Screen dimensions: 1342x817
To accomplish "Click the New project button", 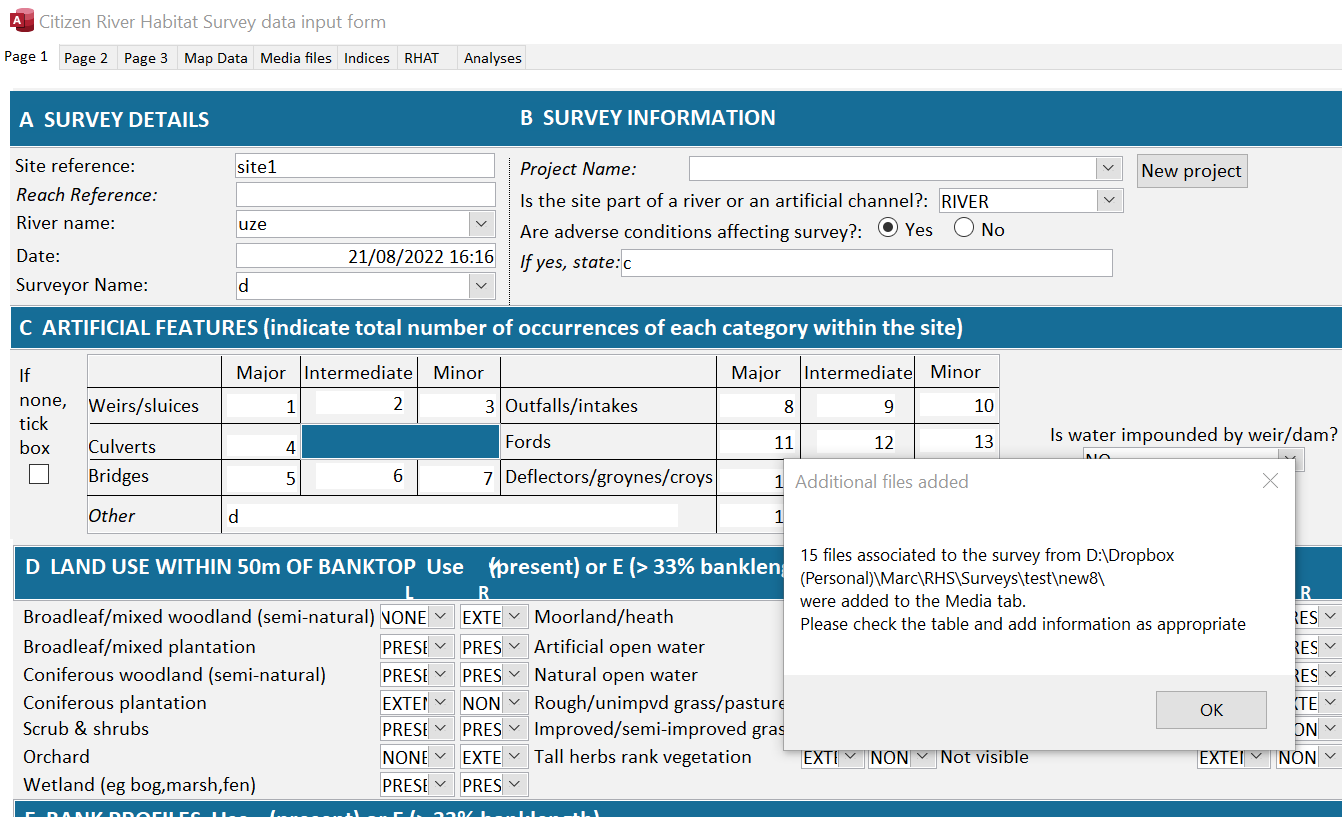I will (1192, 171).
